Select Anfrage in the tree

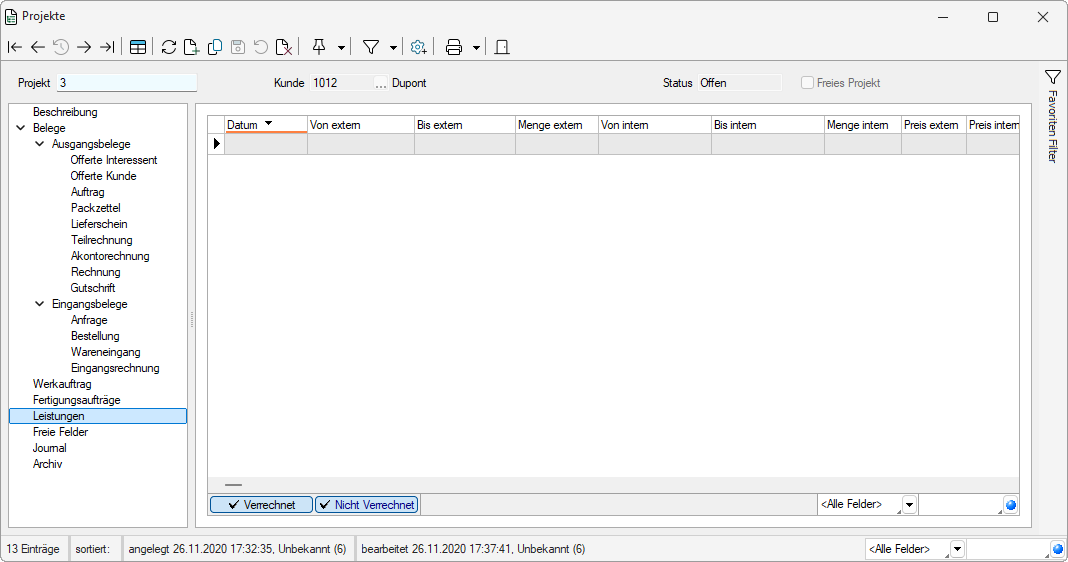tap(89, 320)
